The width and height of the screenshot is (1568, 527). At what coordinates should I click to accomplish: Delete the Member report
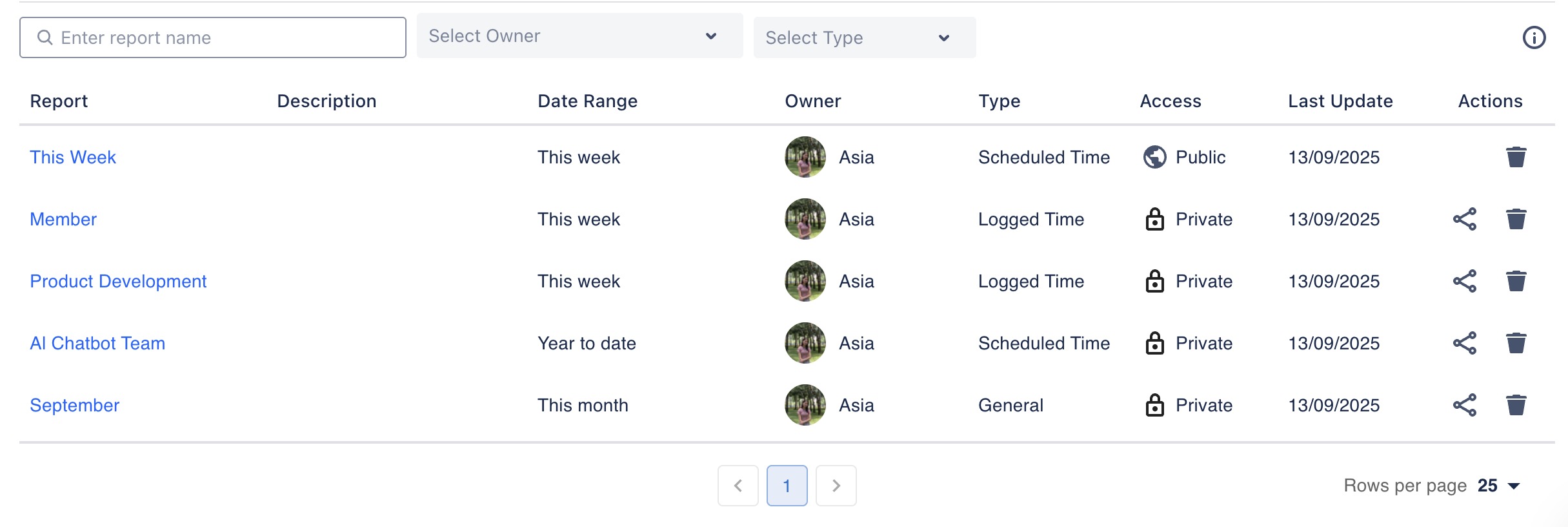coord(1516,219)
